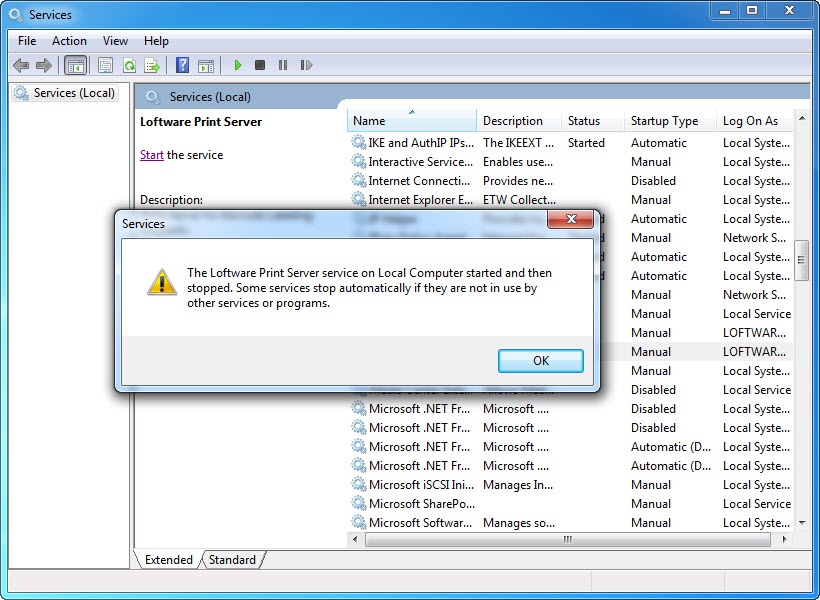Click the gear icon beside Internet Explorer E...

(358, 199)
